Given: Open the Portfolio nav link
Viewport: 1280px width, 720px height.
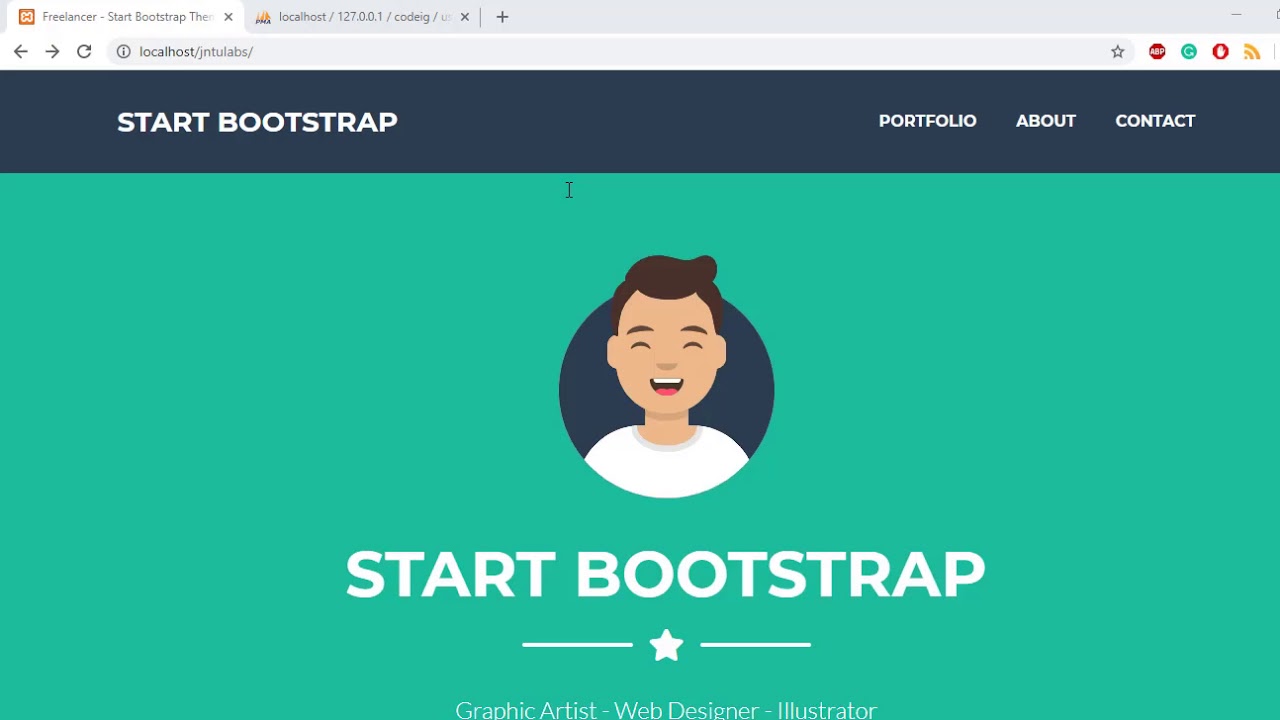Looking at the screenshot, I should click(927, 121).
